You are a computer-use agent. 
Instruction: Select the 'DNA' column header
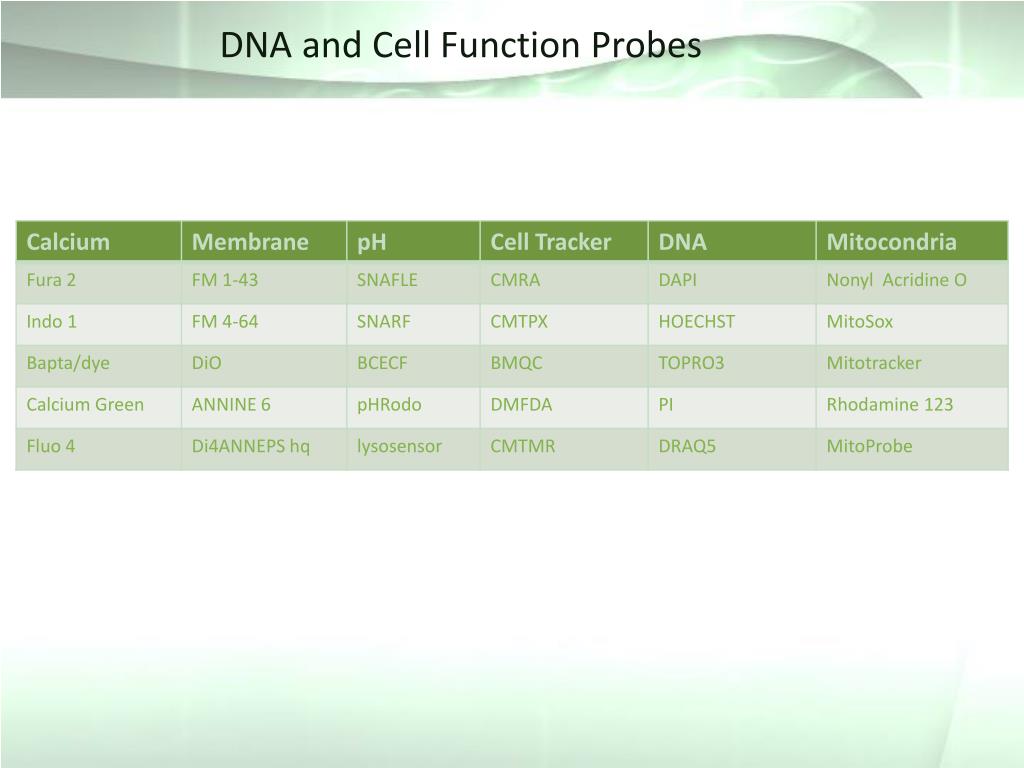pos(732,242)
